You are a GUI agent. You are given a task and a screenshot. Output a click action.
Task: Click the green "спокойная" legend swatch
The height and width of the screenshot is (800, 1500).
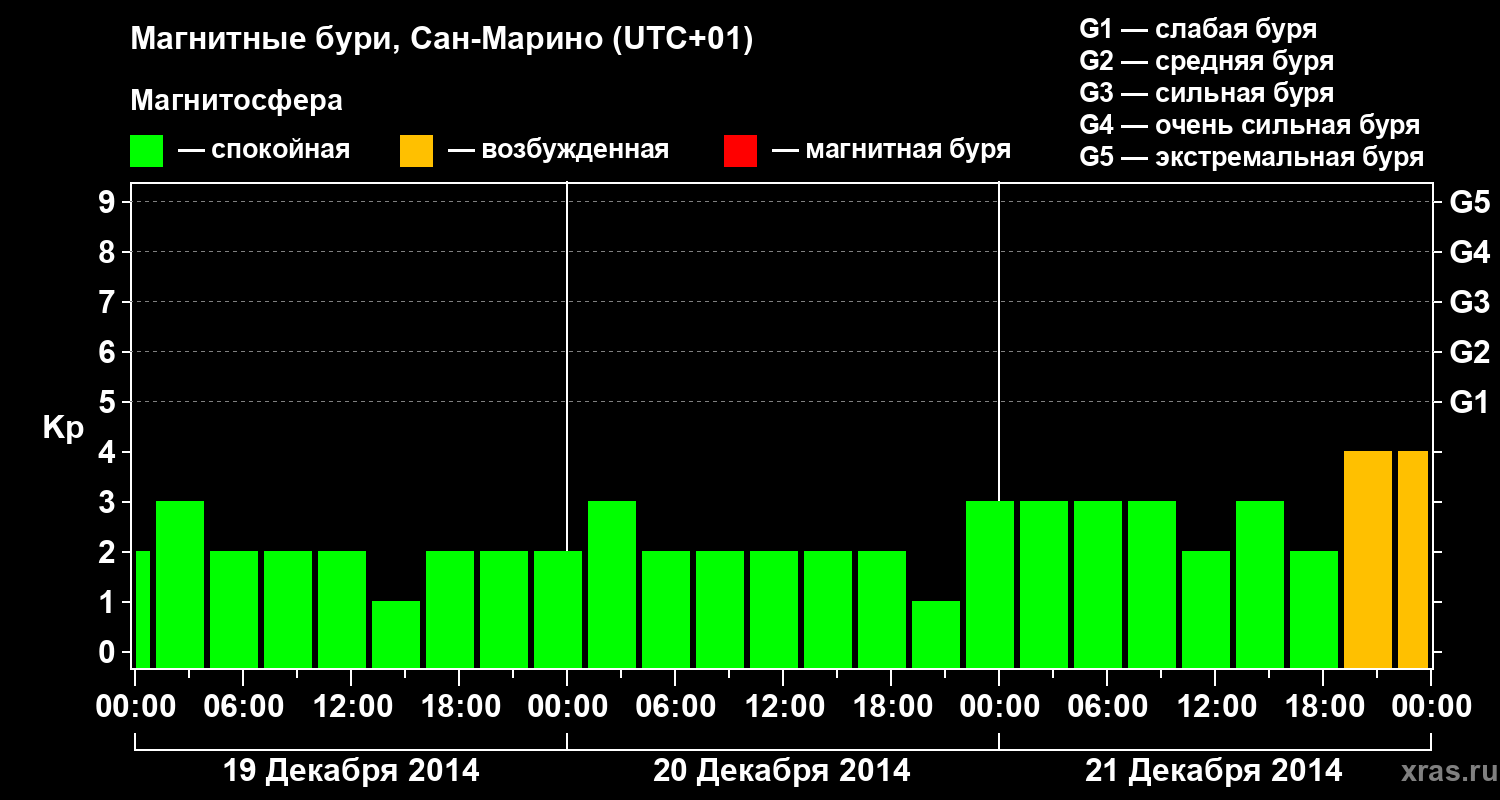146,151
